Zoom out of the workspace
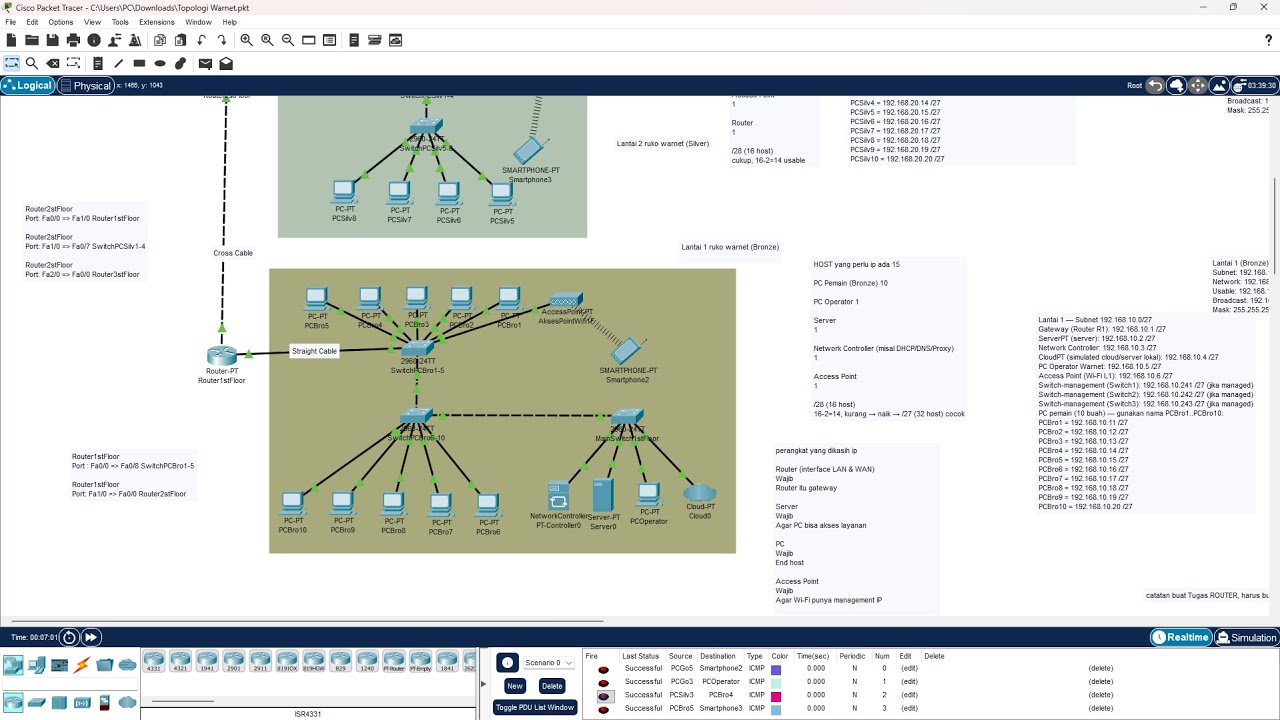The height and width of the screenshot is (720, 1280). pyautogui.click(x=288, y=40)
